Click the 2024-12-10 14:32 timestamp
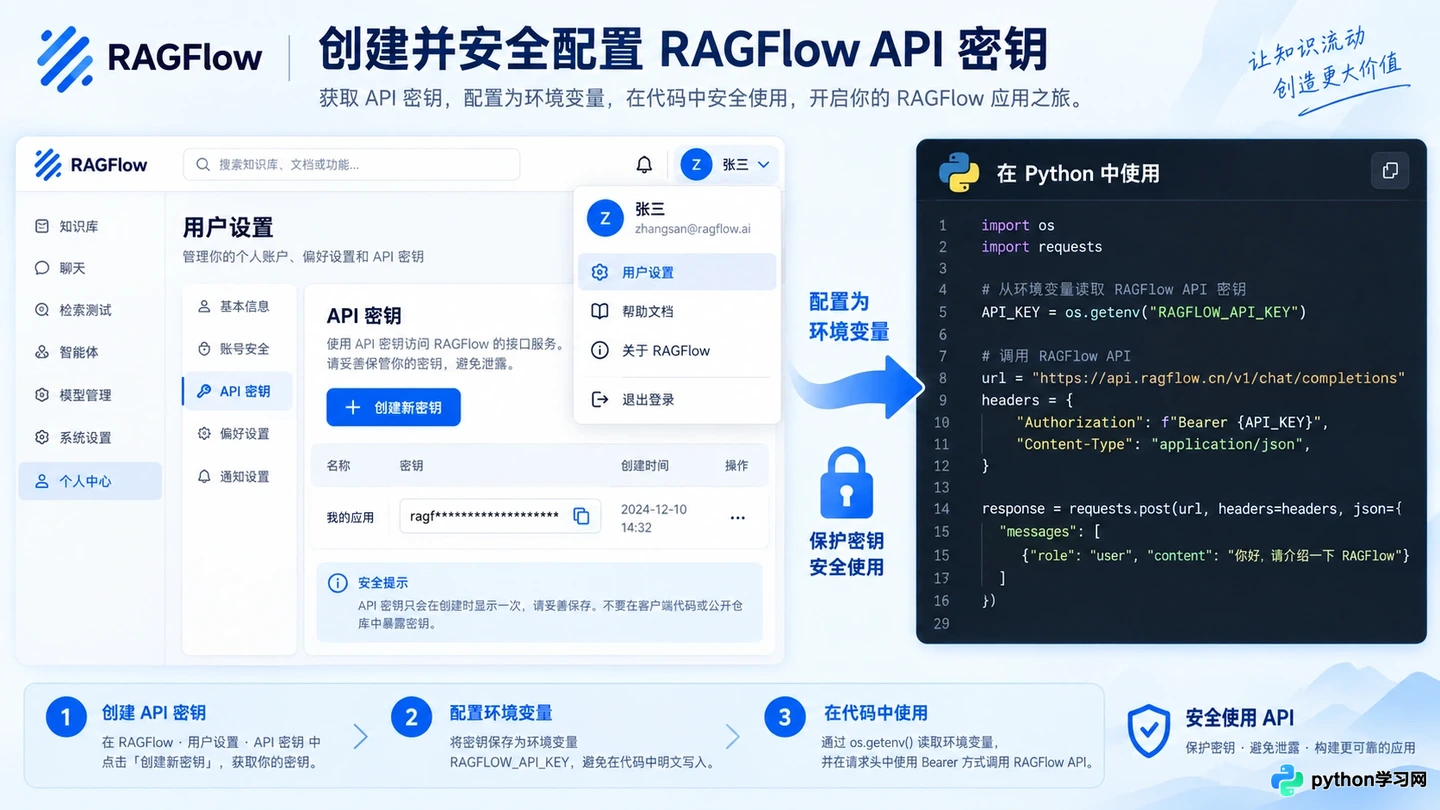Viewport: 1440px width, 810px height. click(x=654, y=518)
